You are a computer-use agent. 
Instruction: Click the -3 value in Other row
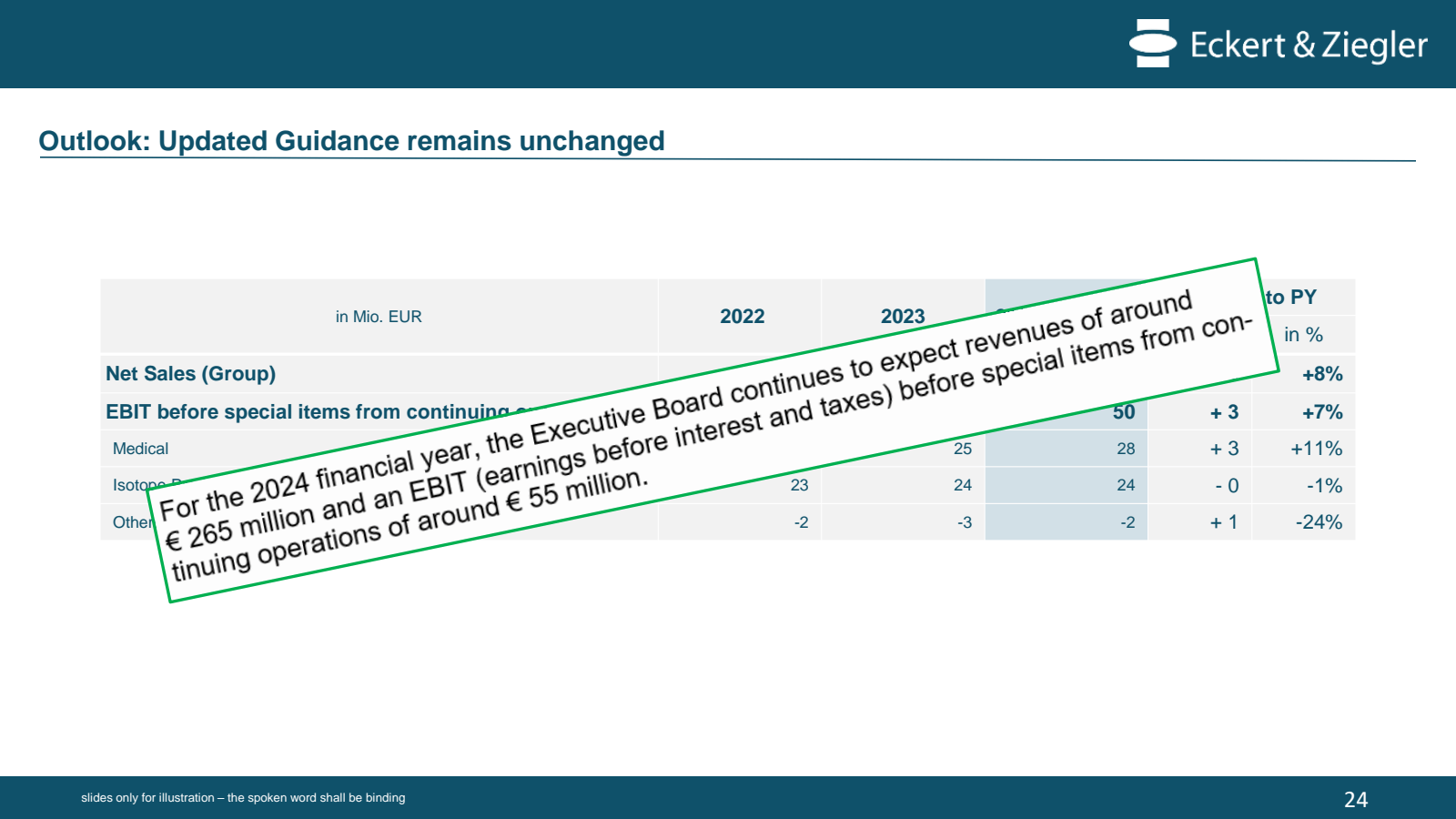[x=965, y=522]
